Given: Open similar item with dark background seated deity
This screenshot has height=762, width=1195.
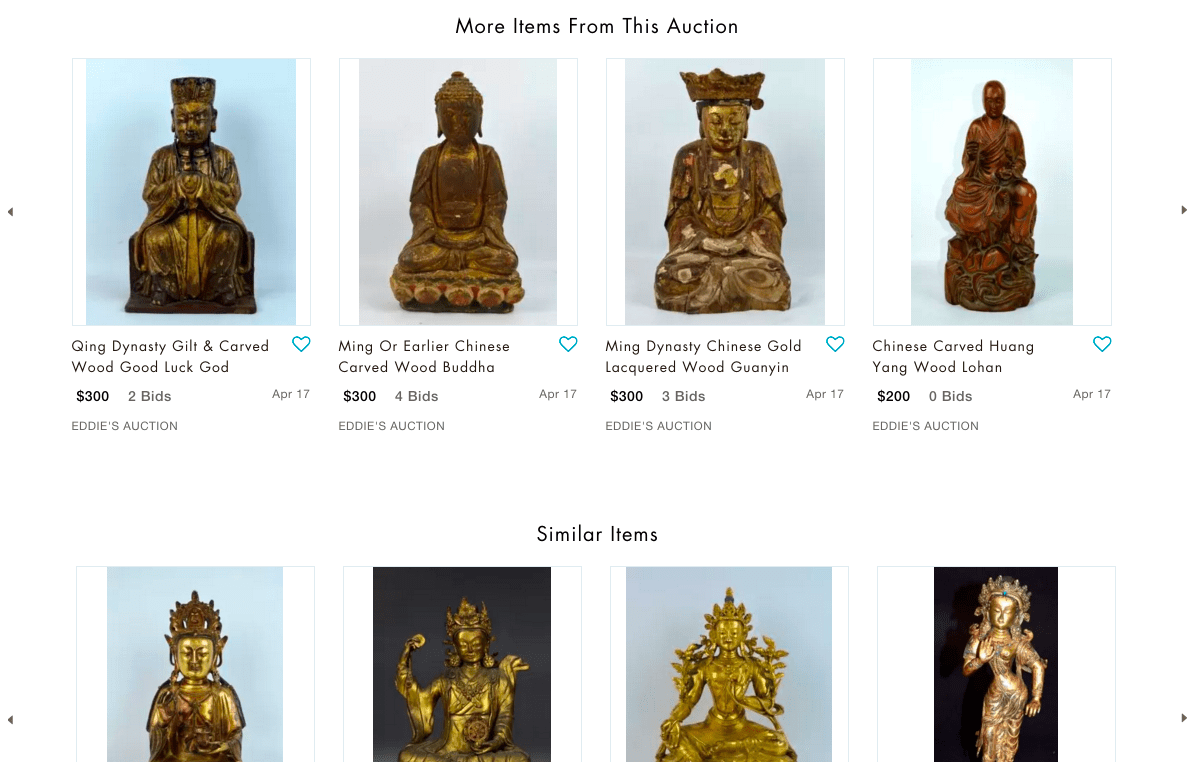Looking at the screenshot, I should [x=462, y=664].
